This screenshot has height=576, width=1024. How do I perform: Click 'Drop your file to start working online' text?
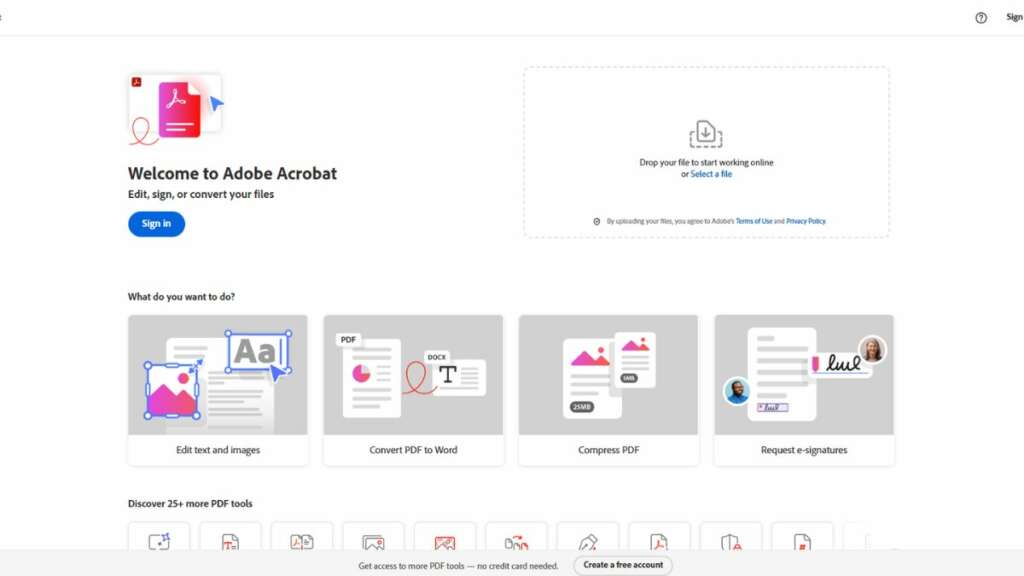pos(706,163)
